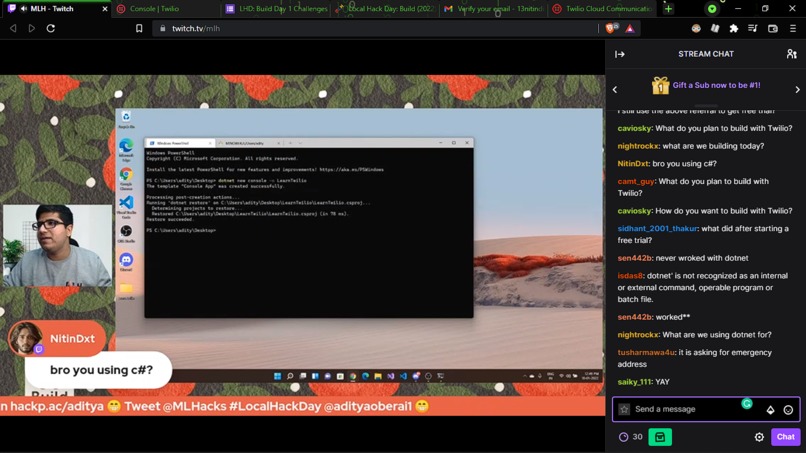Switch to Verify your email Gmail tab

(494, 9)
